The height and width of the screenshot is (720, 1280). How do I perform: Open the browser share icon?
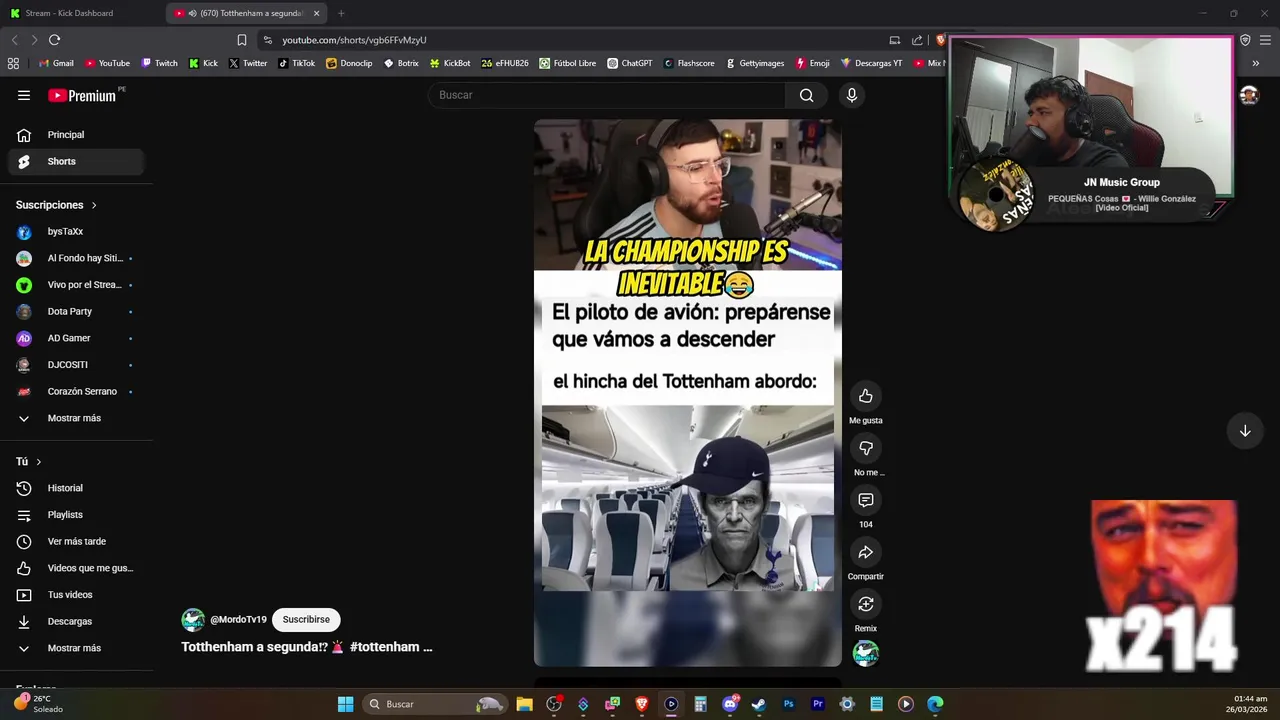coord(917,40)
